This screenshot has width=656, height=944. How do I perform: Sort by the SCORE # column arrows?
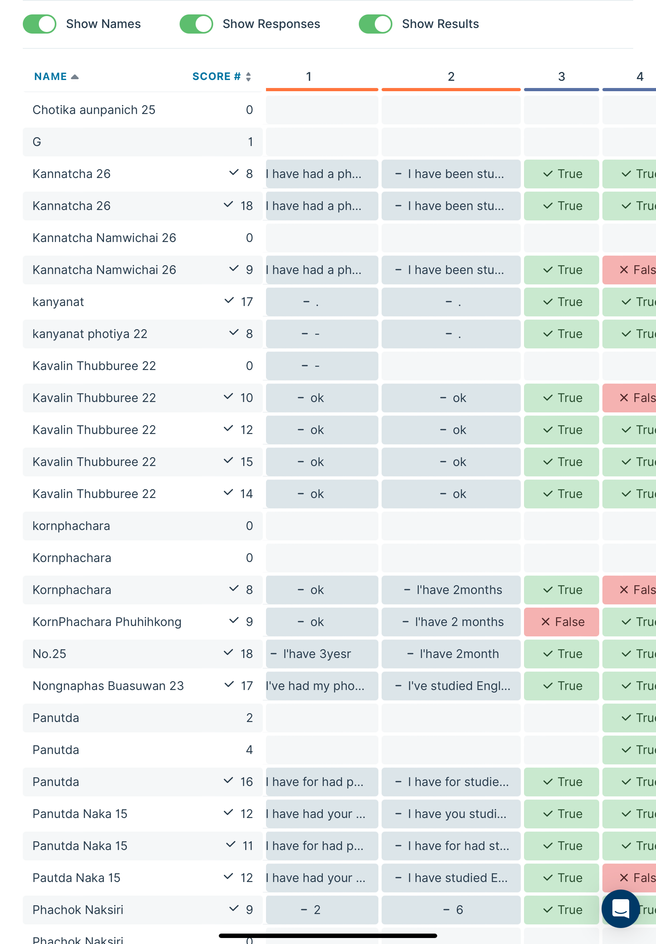pos(248,77)
